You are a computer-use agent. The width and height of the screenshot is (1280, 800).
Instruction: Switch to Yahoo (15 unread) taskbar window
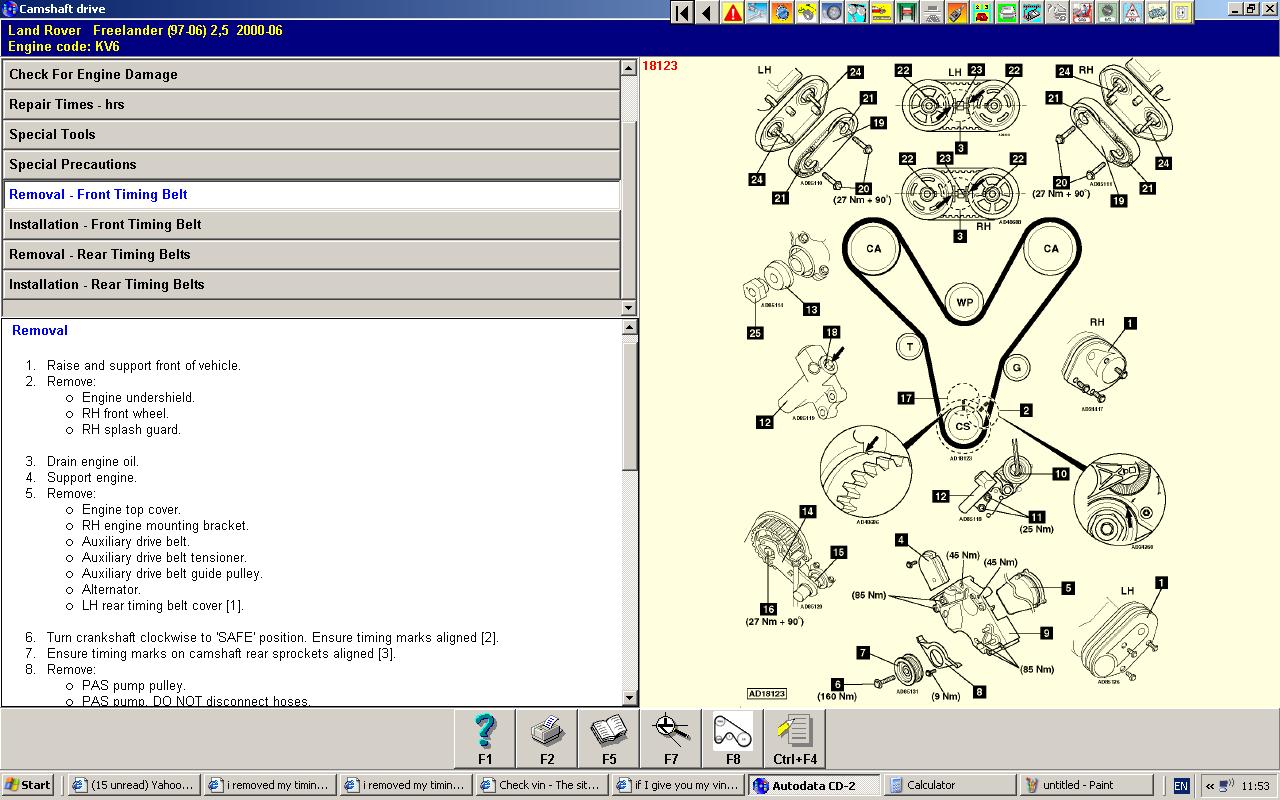coord(134,785)
